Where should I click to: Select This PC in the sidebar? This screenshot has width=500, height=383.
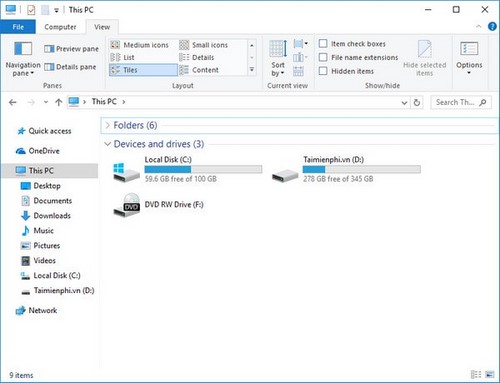[x=50, y=171]
